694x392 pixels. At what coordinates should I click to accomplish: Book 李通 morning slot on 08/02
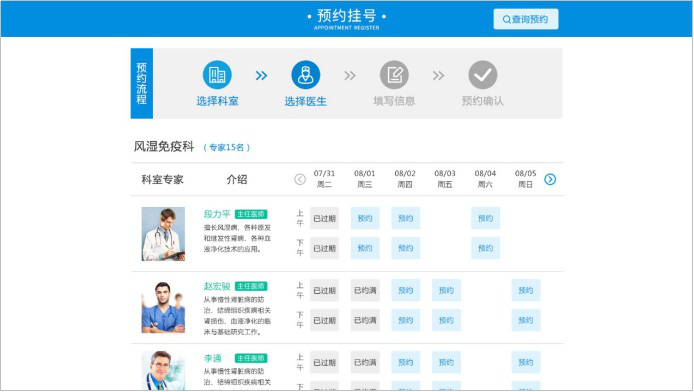coord(405,362)
